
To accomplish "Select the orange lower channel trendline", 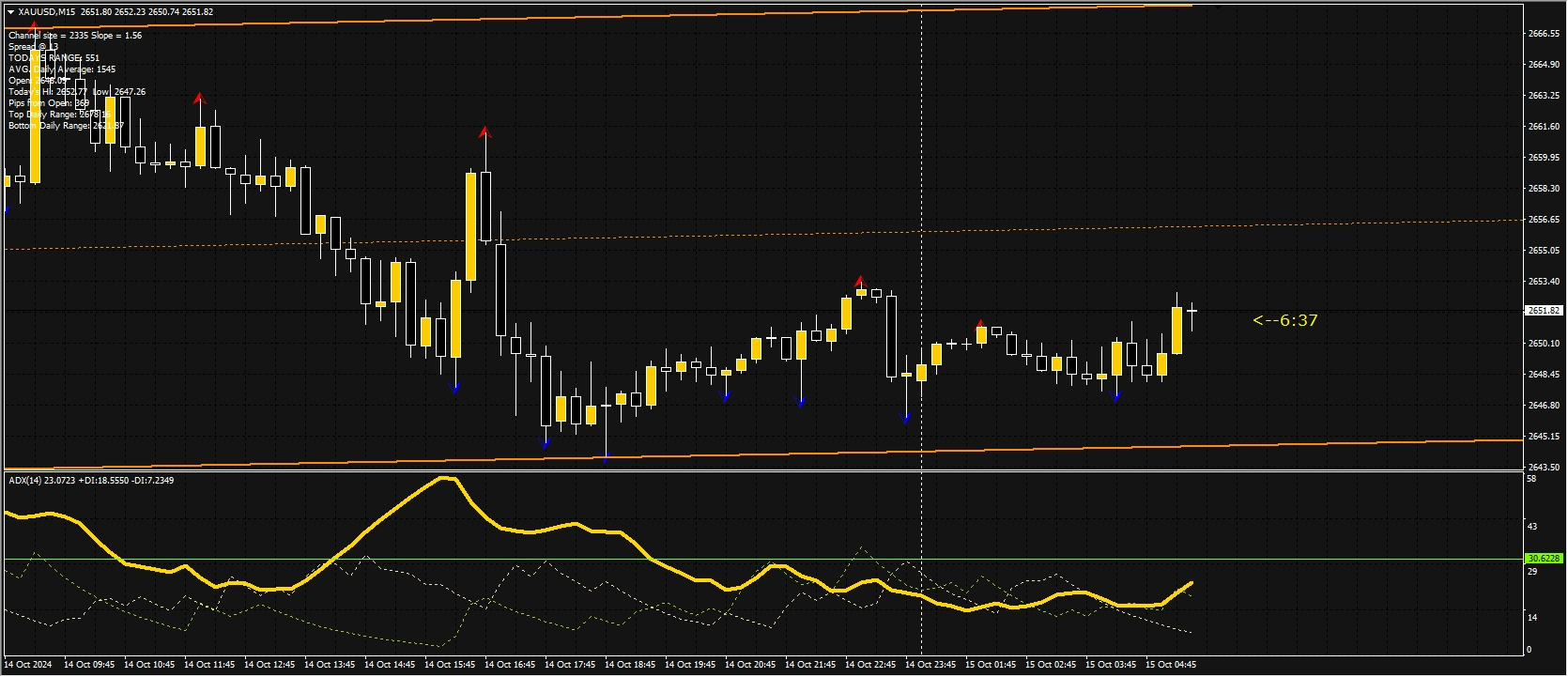I will 762,453.
